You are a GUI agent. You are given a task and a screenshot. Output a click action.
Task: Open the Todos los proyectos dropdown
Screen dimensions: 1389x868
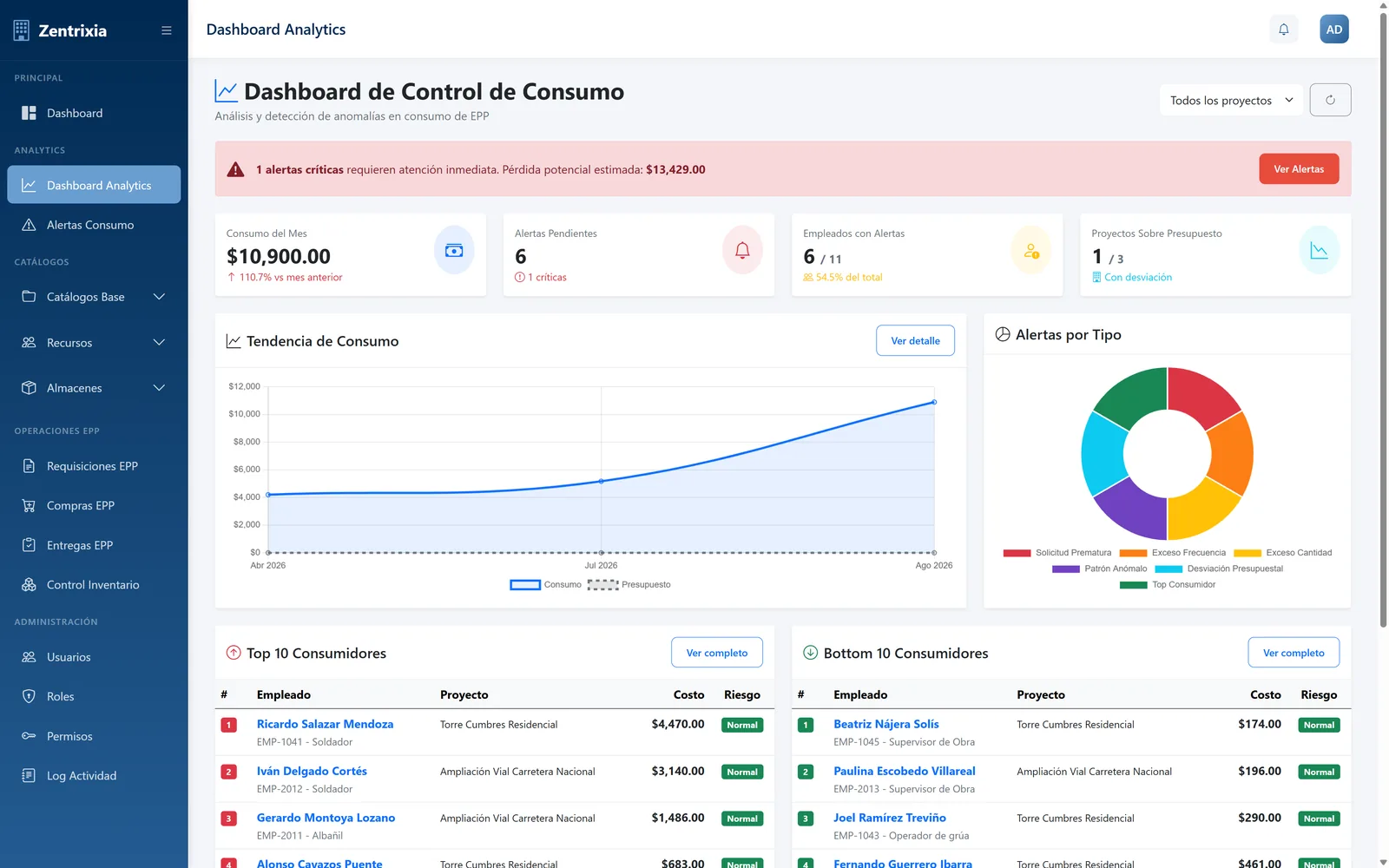pos(1231,100)
